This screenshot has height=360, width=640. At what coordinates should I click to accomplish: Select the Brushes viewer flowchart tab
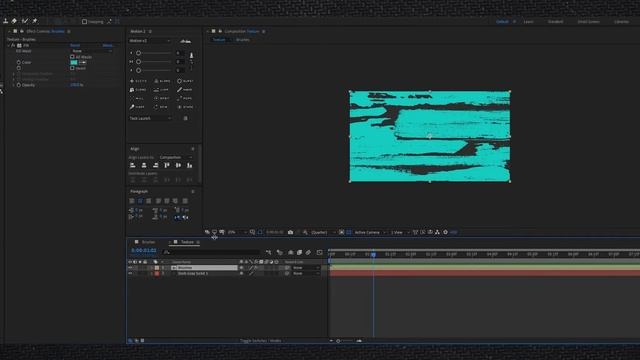click(x=242, y=40)
